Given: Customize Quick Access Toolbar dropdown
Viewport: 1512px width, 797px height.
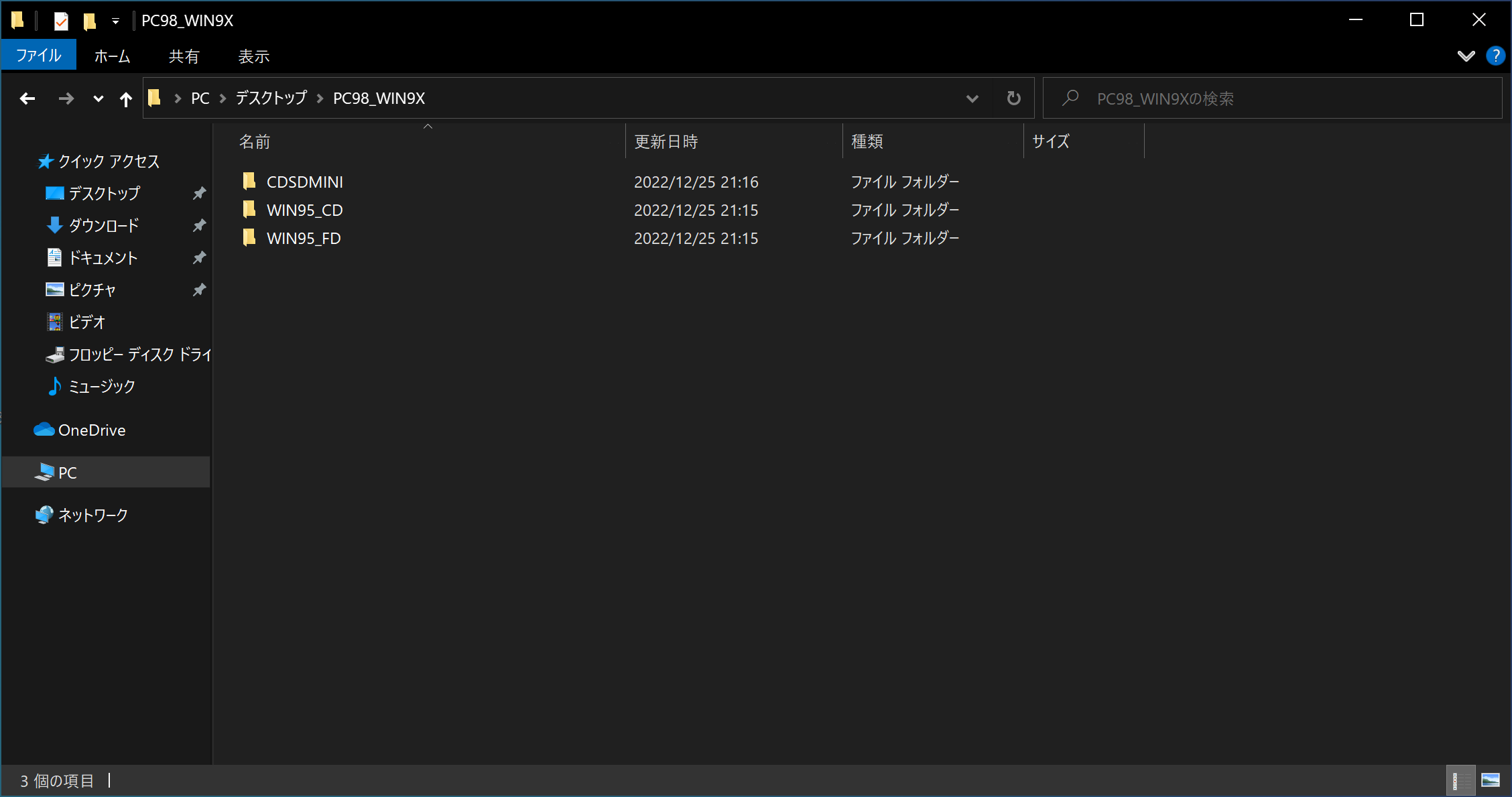Looking at the screenshot, I should 115,21.
